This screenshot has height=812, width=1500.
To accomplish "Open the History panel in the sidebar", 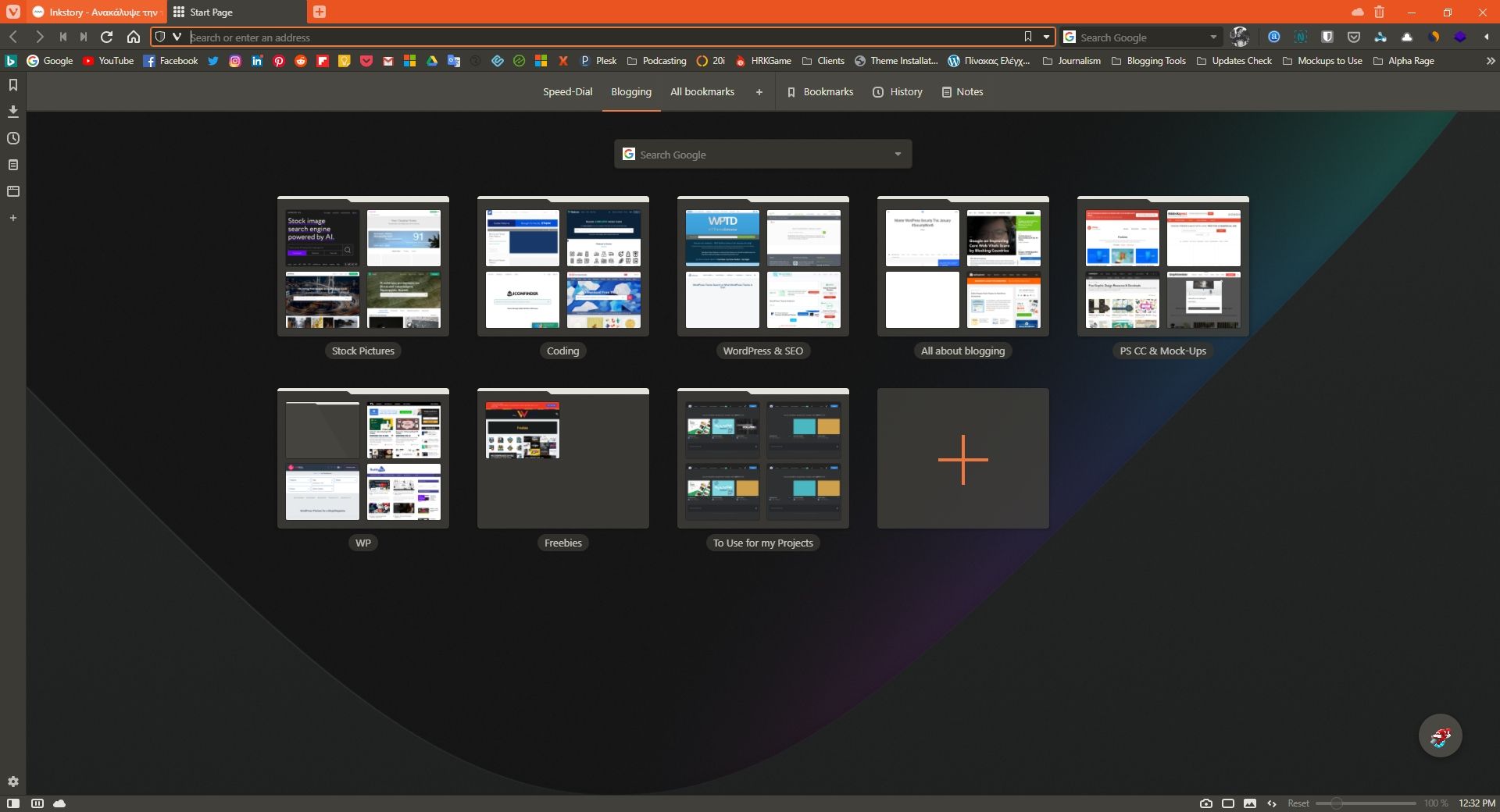I will pos(12,138).
